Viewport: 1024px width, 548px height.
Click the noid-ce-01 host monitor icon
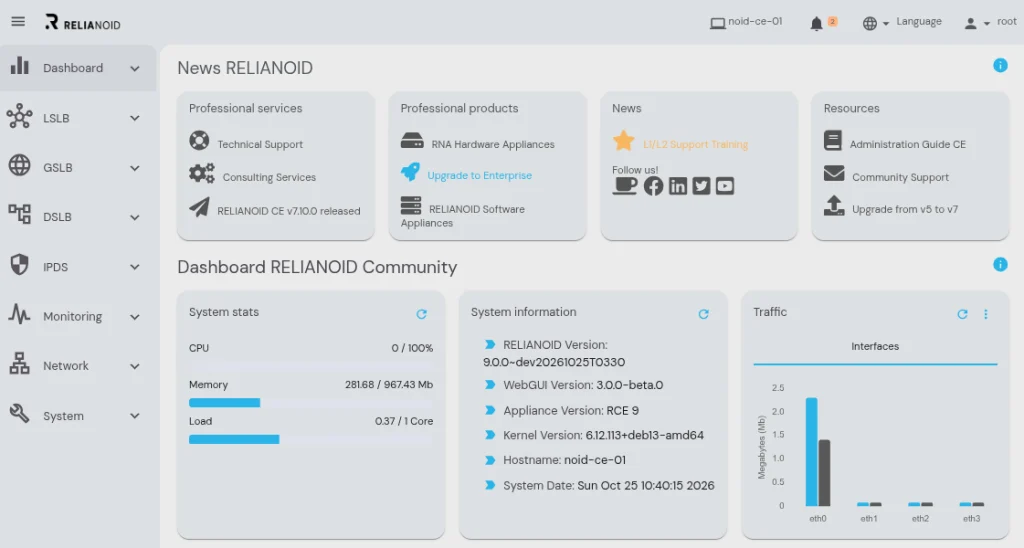(x=718, y=24)
